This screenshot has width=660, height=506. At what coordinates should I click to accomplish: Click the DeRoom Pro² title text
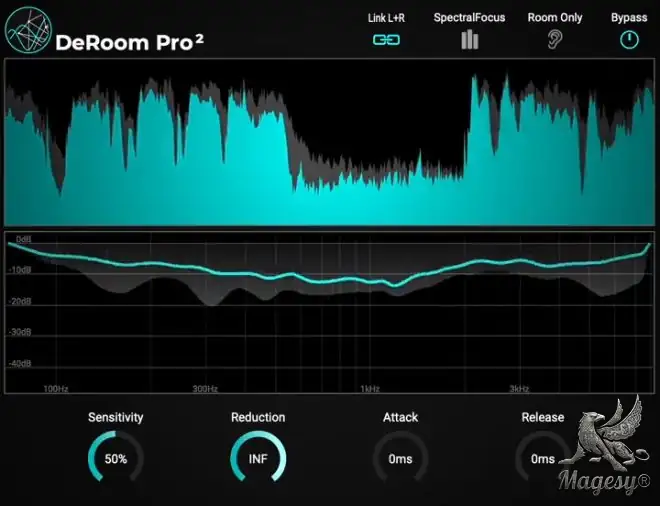click(x=130, y=42)
